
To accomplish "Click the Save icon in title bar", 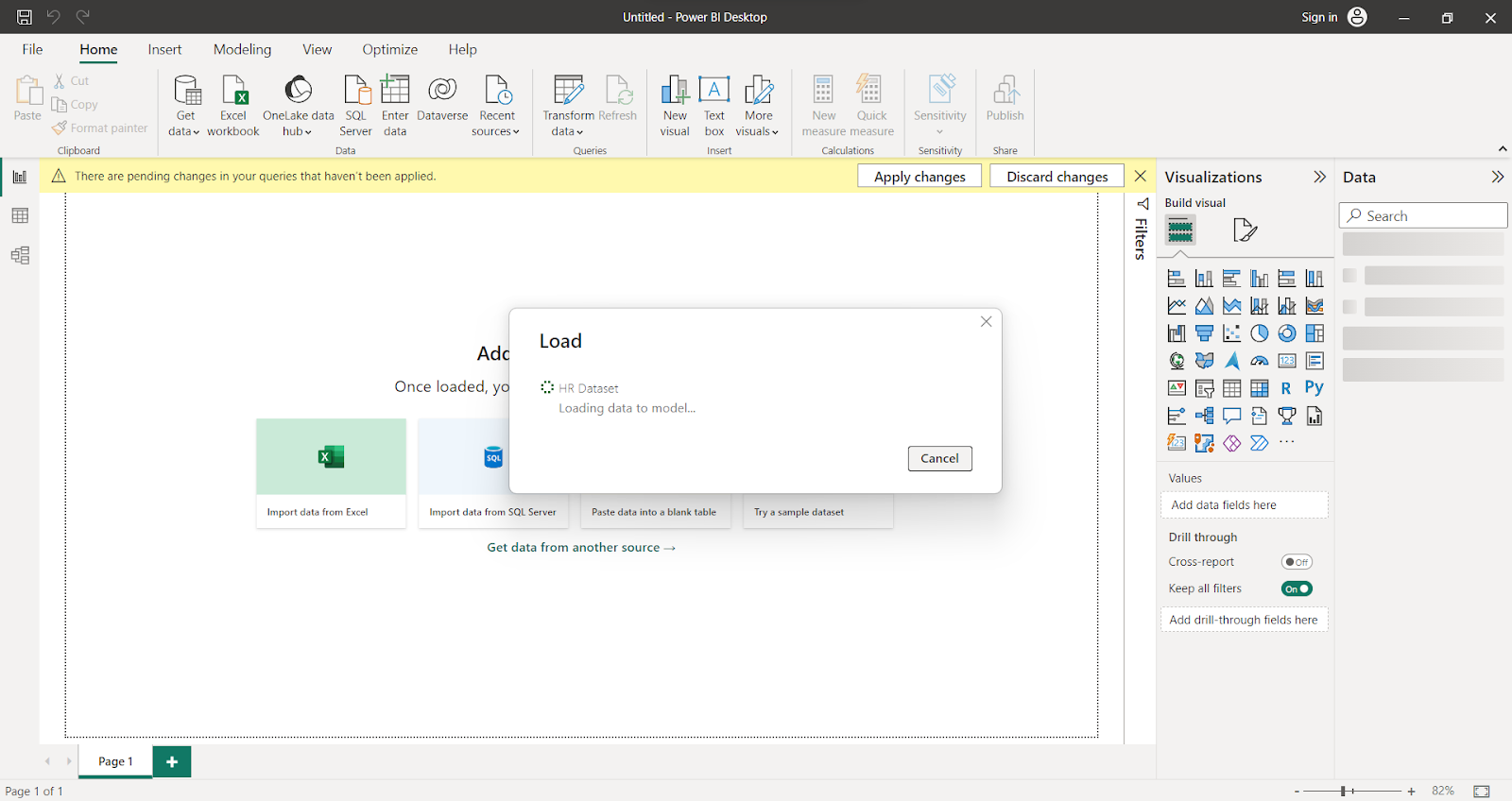I will coord(25,17).
